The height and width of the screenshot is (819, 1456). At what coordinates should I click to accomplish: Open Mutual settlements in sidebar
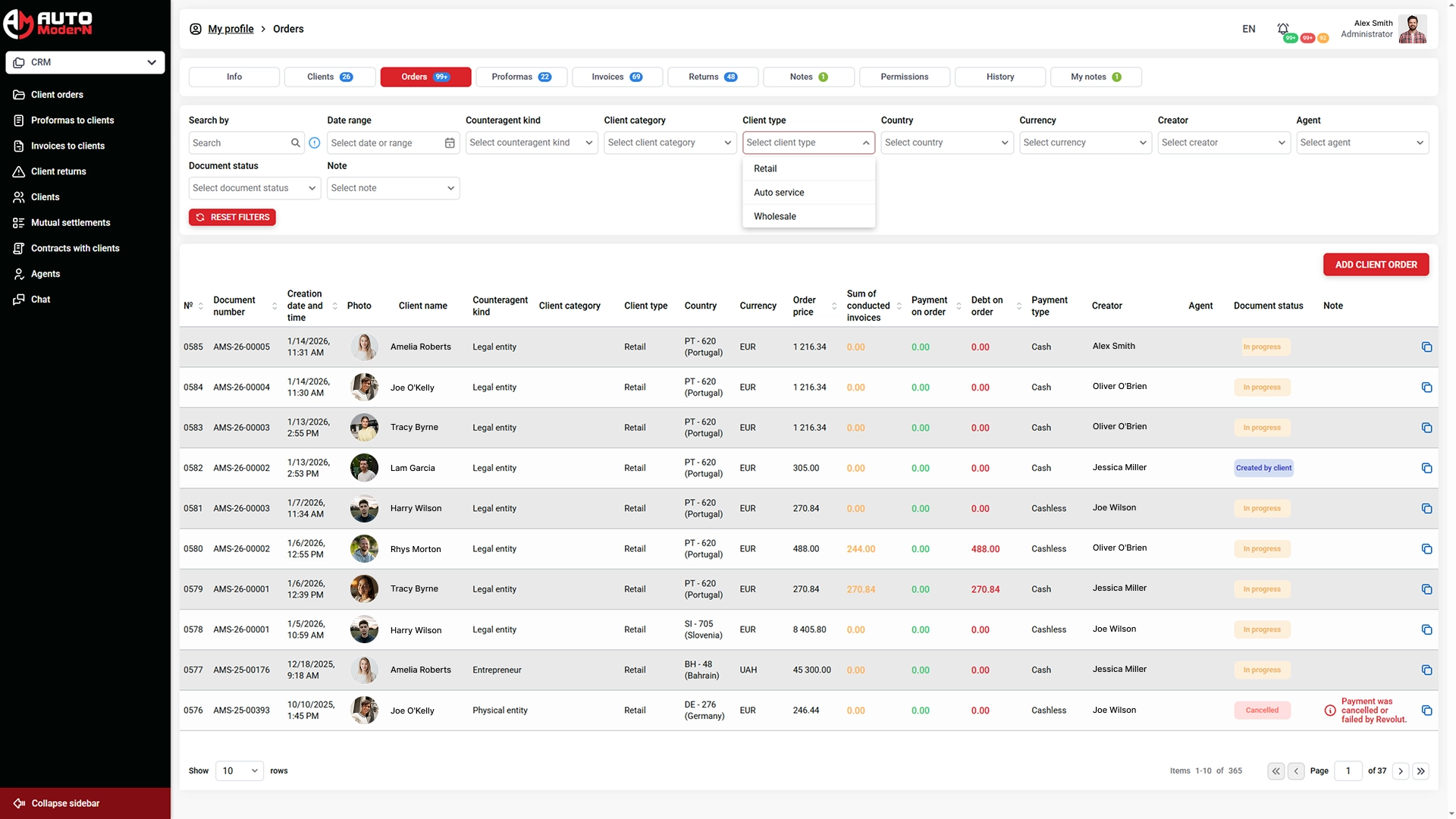pyautogui.click(x=71, y=222)
